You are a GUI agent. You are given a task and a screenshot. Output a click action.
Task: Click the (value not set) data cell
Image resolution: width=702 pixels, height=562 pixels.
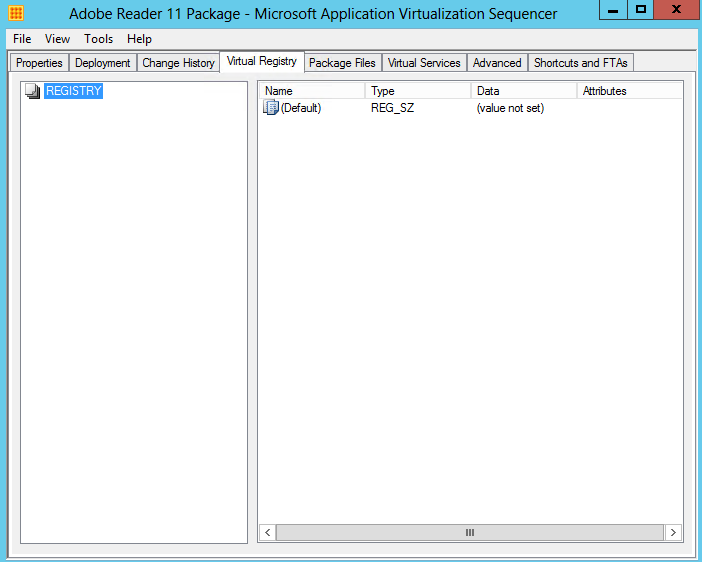point(510,108)
